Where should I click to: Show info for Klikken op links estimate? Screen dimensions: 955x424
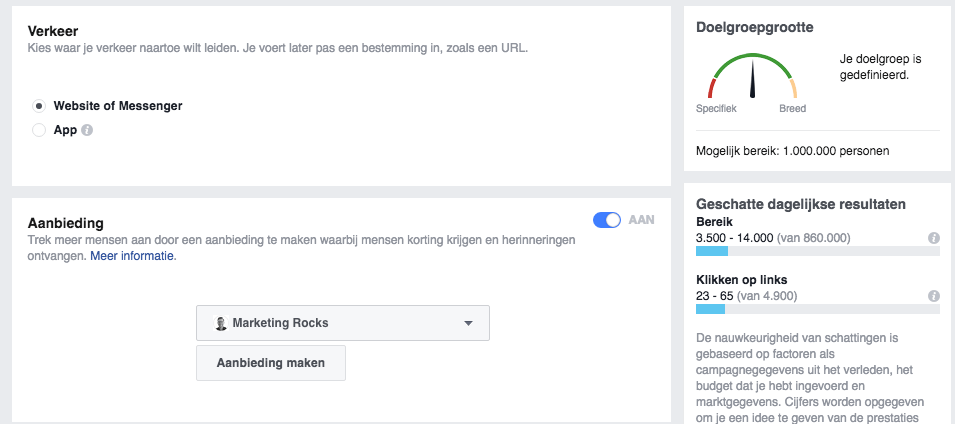point(933,296)
